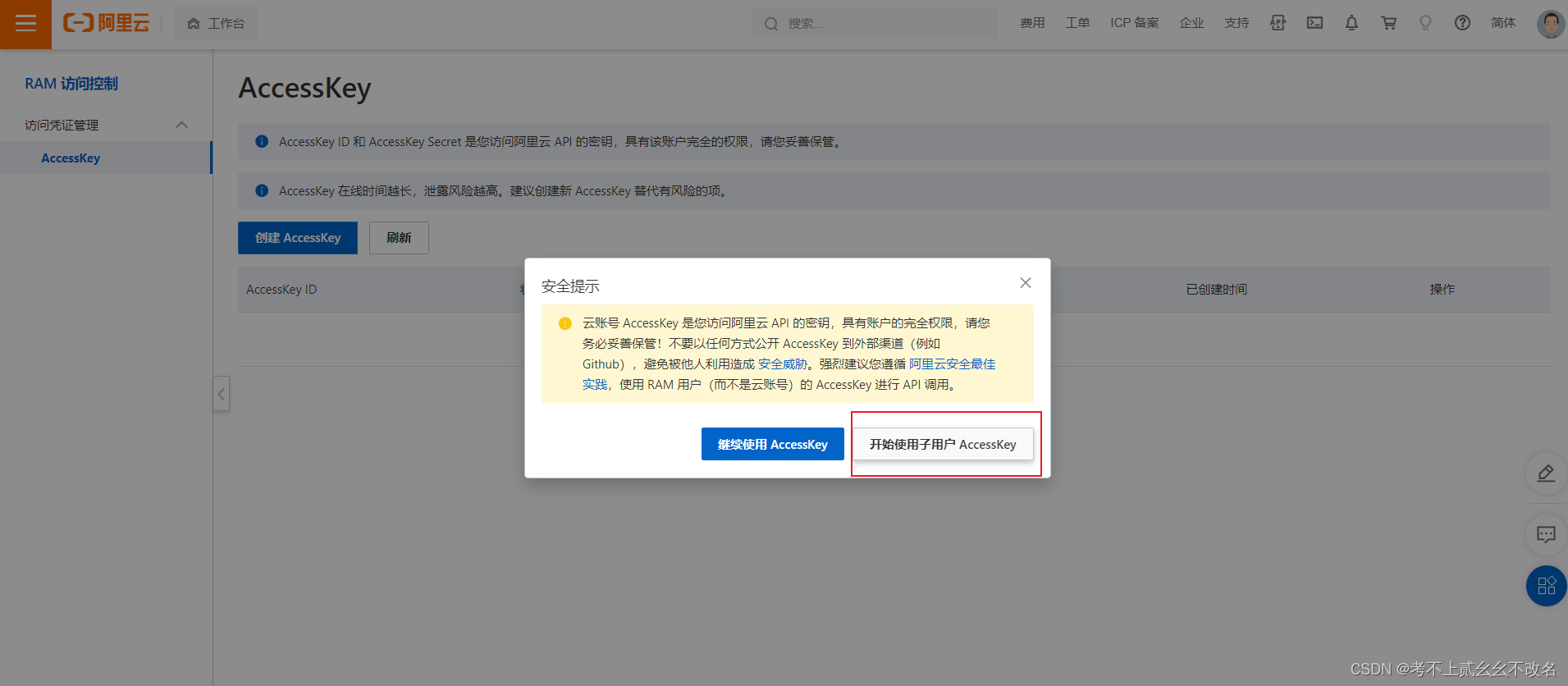This screenshot has width=1568, height=686.
Task: Open the 安全威胁 link
Action: click(782, 364)
